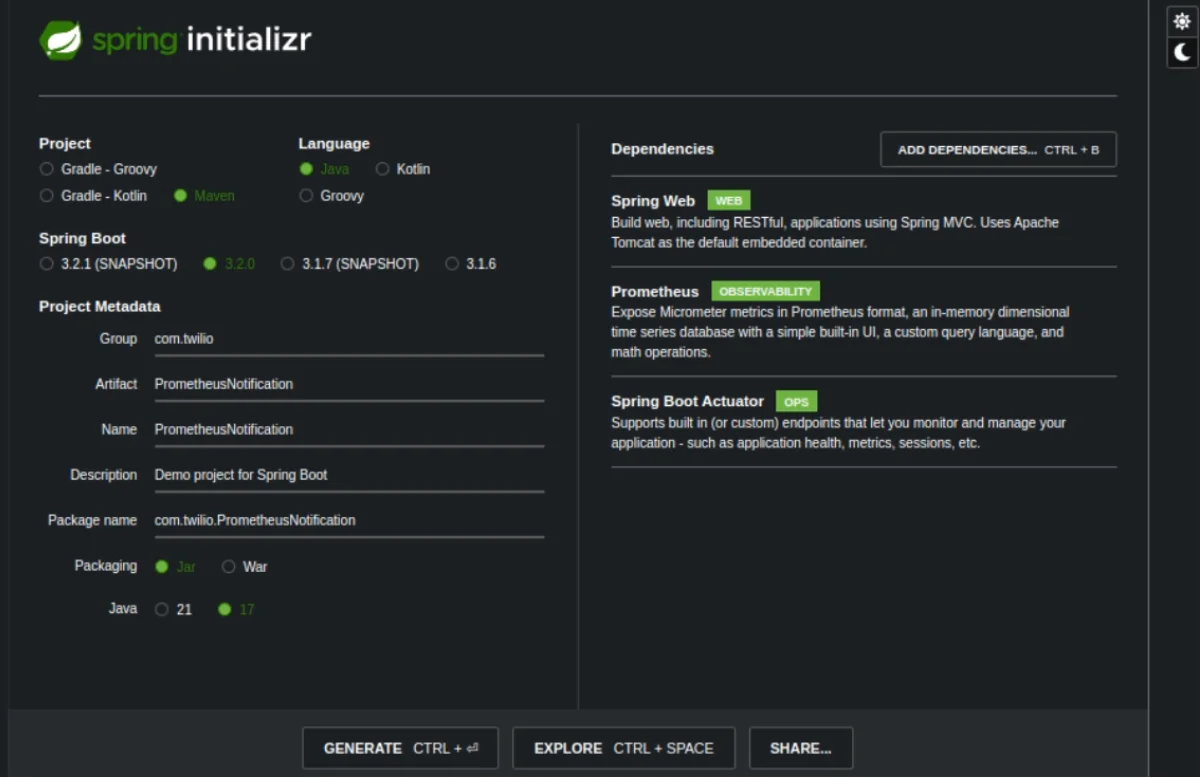The image size is (1202, 778).
Task: Click the Dependencies heading
Action: coord(663,149)
